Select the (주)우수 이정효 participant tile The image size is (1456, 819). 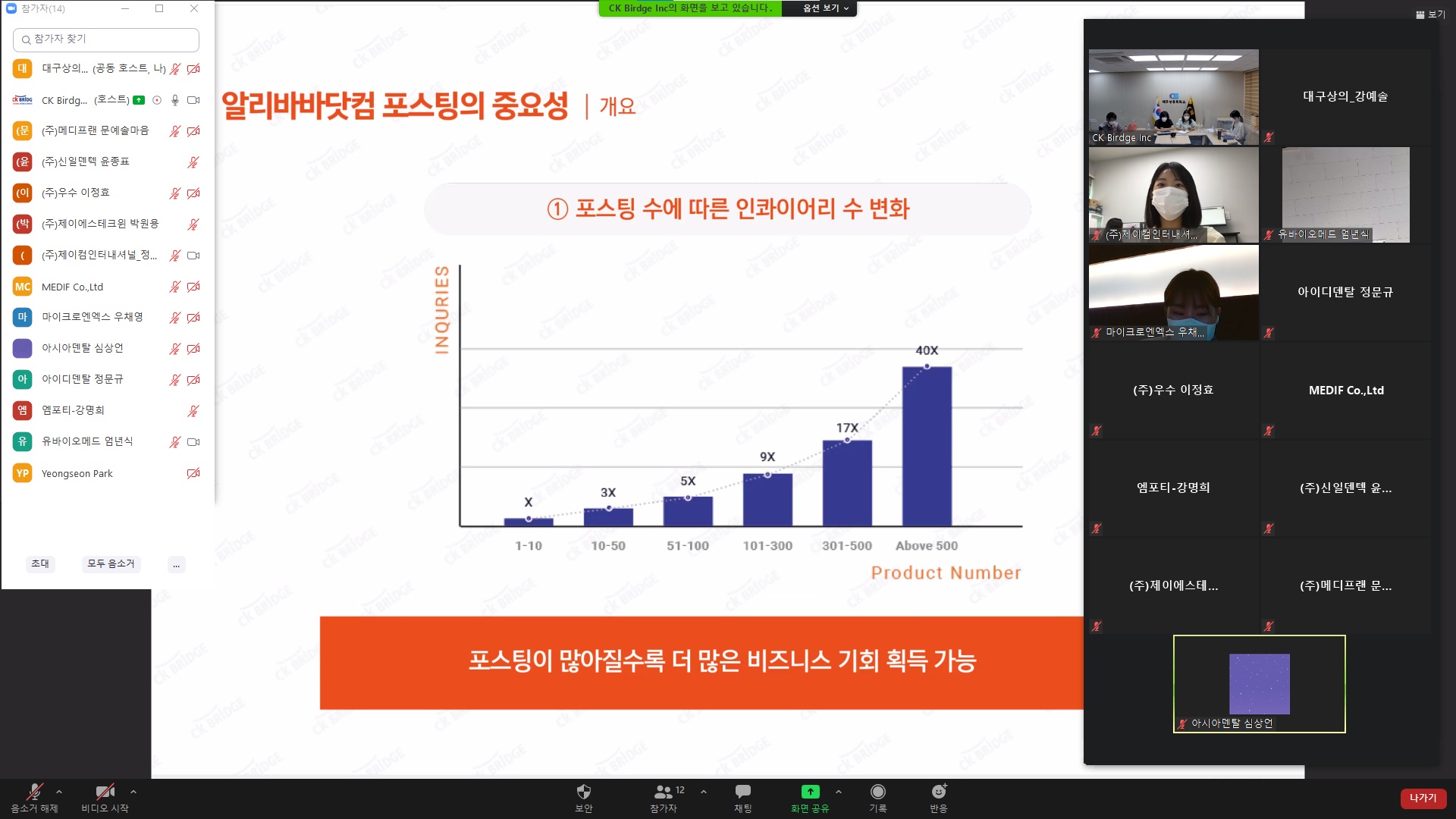coord(1174,391)
